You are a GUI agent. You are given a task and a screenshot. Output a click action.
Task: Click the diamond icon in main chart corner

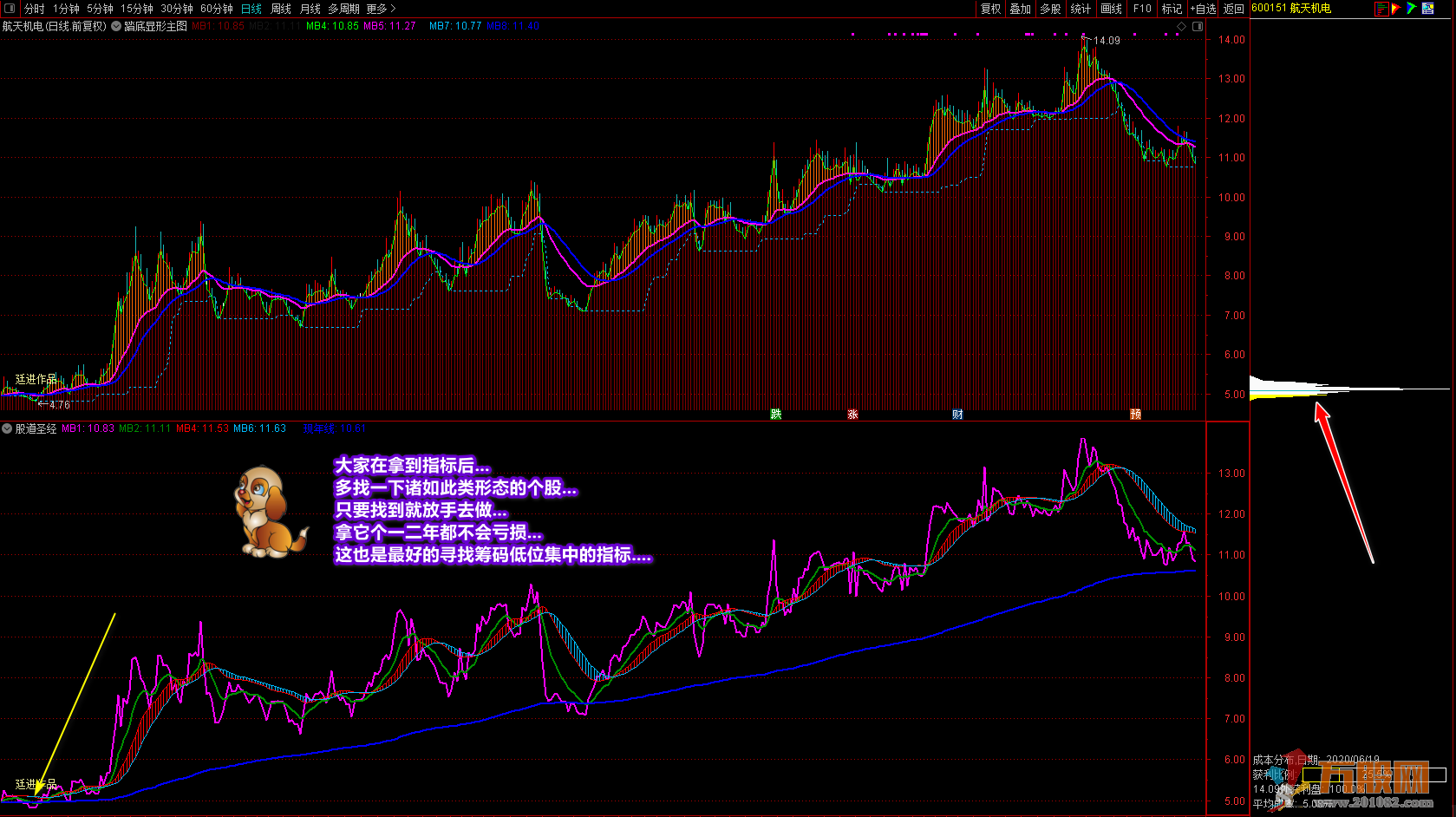tap(1180, 27)
